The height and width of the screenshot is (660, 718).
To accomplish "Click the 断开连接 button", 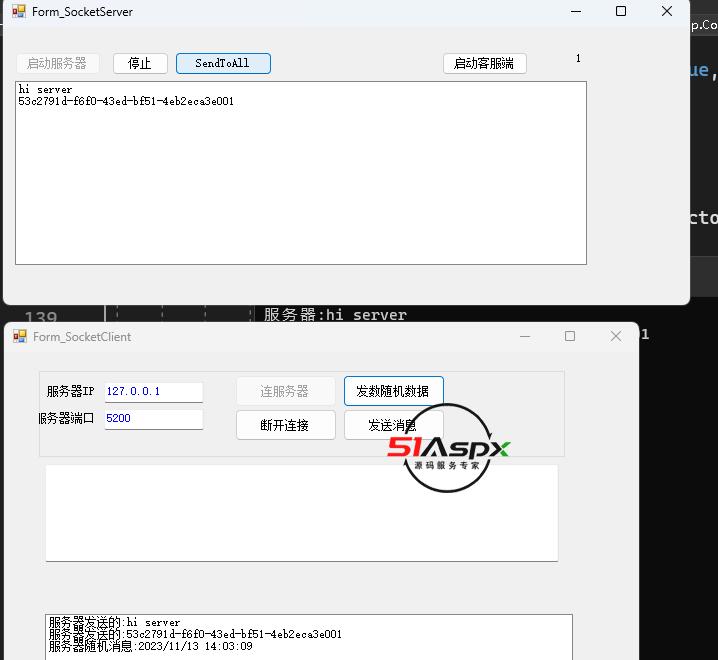I will coord(286,425).
